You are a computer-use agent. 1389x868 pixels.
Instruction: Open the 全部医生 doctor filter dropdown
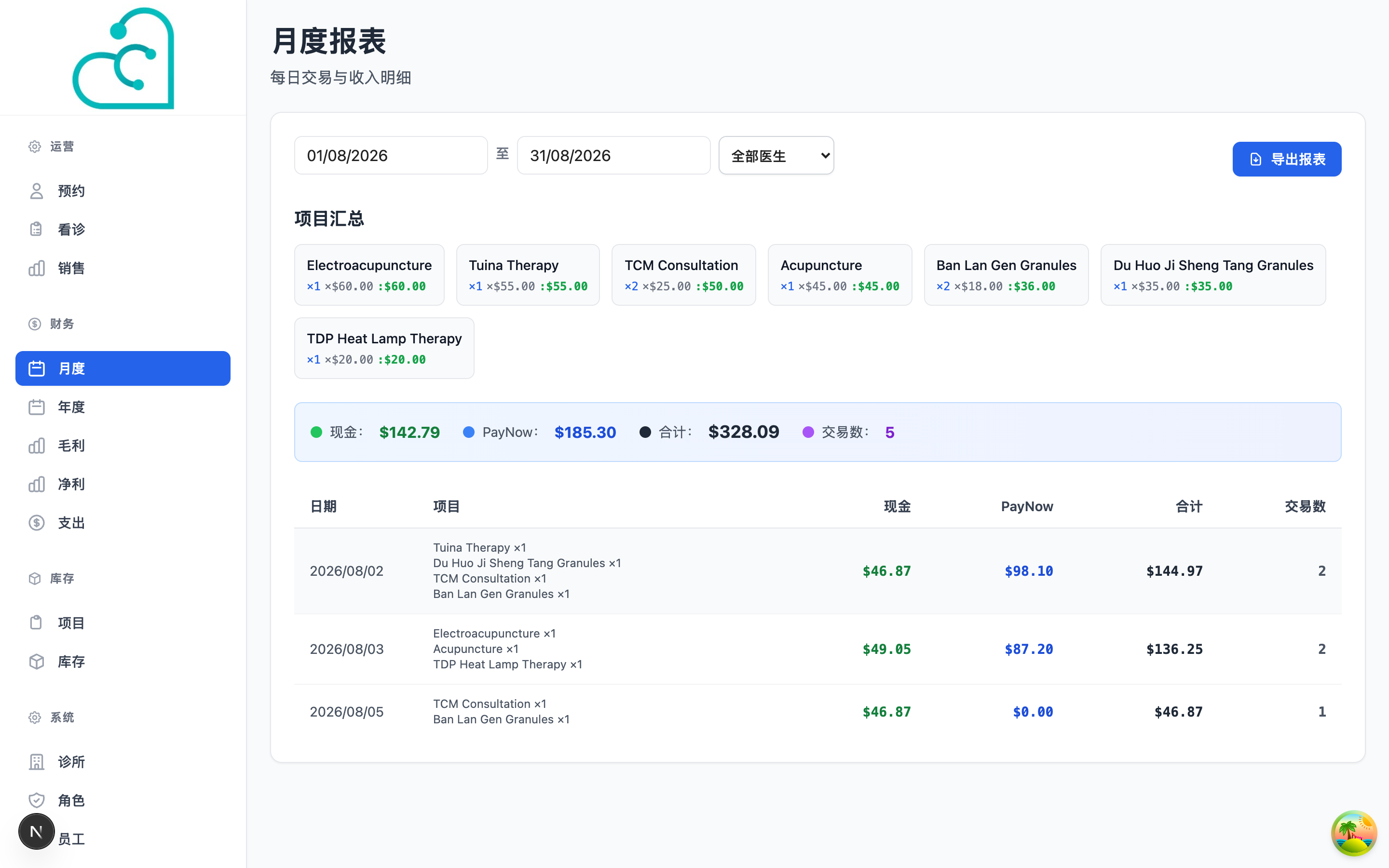pyautogui.click(x=776, y=156)
